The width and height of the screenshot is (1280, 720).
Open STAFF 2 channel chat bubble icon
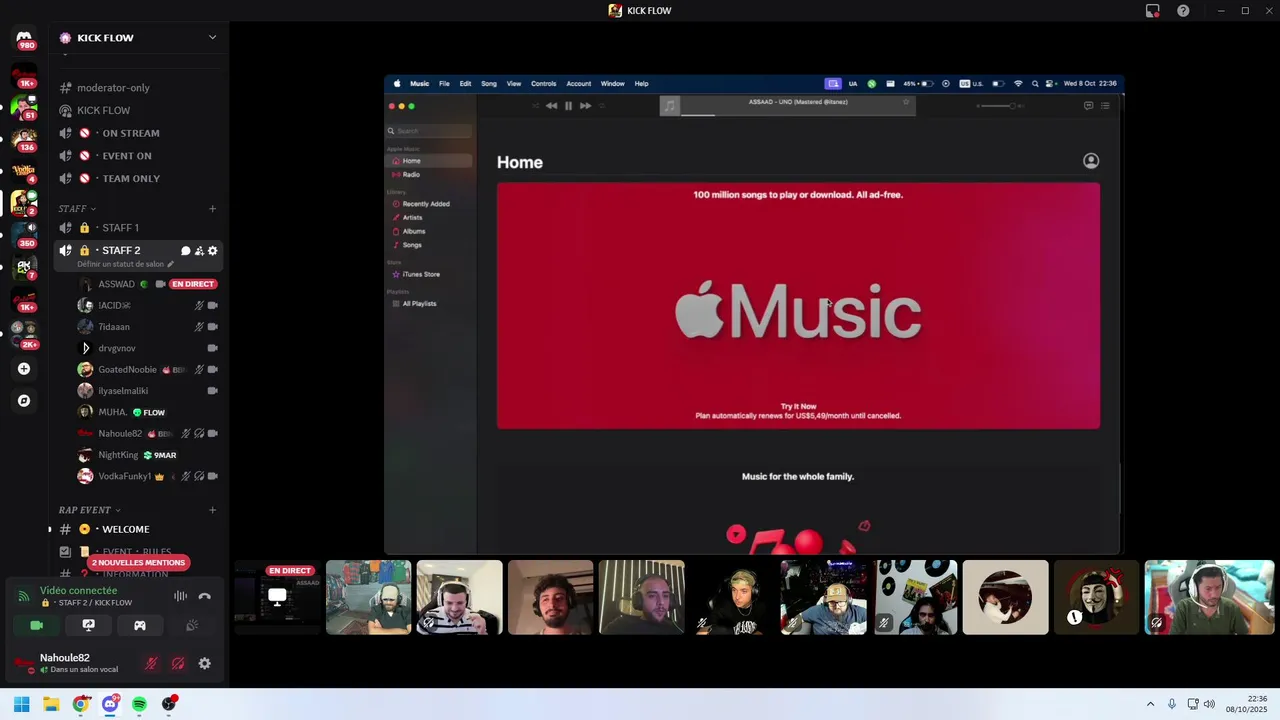(185, 251)
